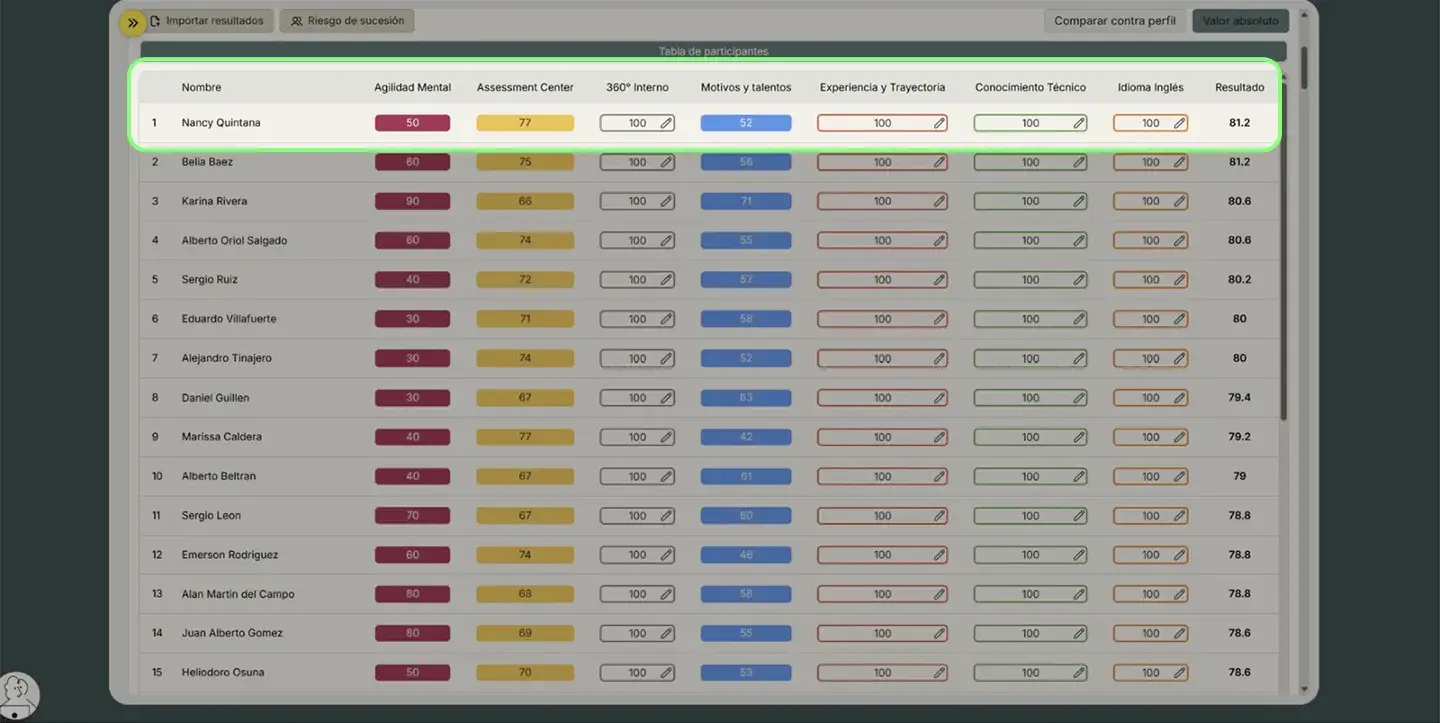Screen dimensions: 1440x723
Task: Edit Nancy Quintana's Conocimiento Técnico pencil icon
Action: pyautogui.click(x=1079, y=123)
